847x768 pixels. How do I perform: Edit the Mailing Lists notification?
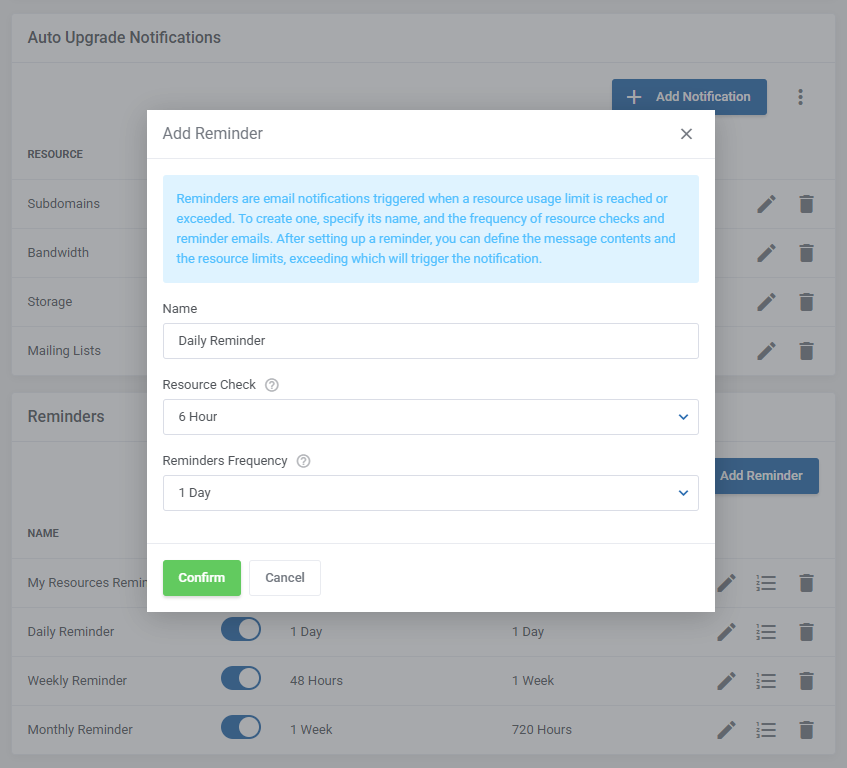click(766, 351)
